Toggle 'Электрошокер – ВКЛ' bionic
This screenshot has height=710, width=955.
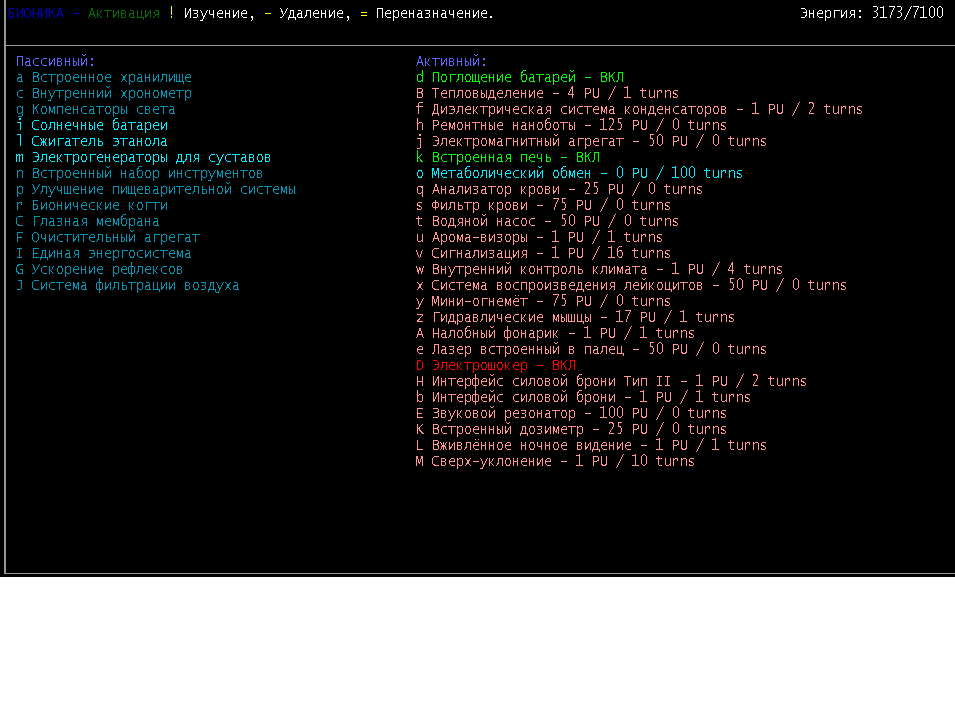click(496, 365)
